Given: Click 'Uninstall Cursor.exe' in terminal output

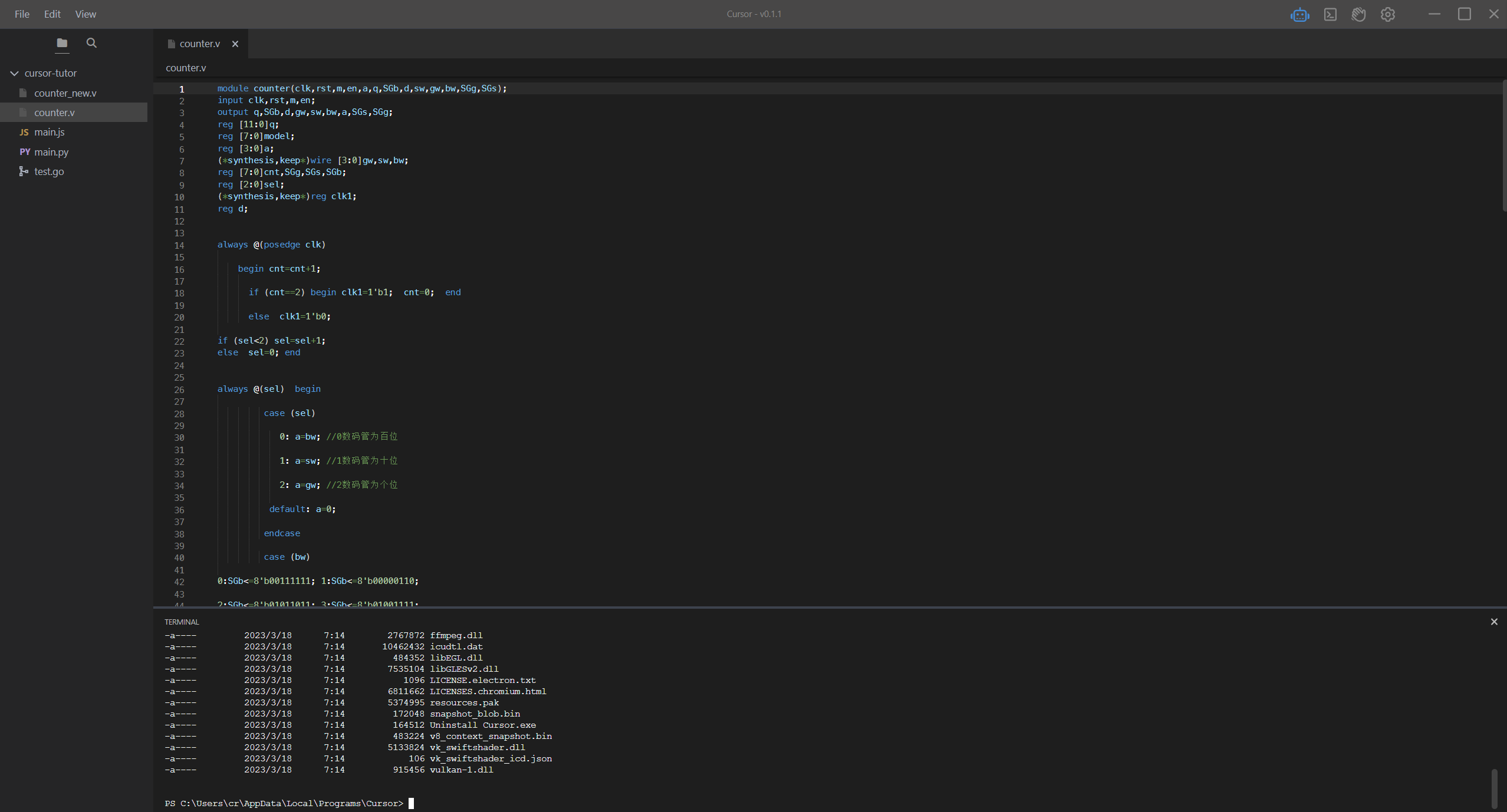Looking at the screenshot, I should click(483, 725).
